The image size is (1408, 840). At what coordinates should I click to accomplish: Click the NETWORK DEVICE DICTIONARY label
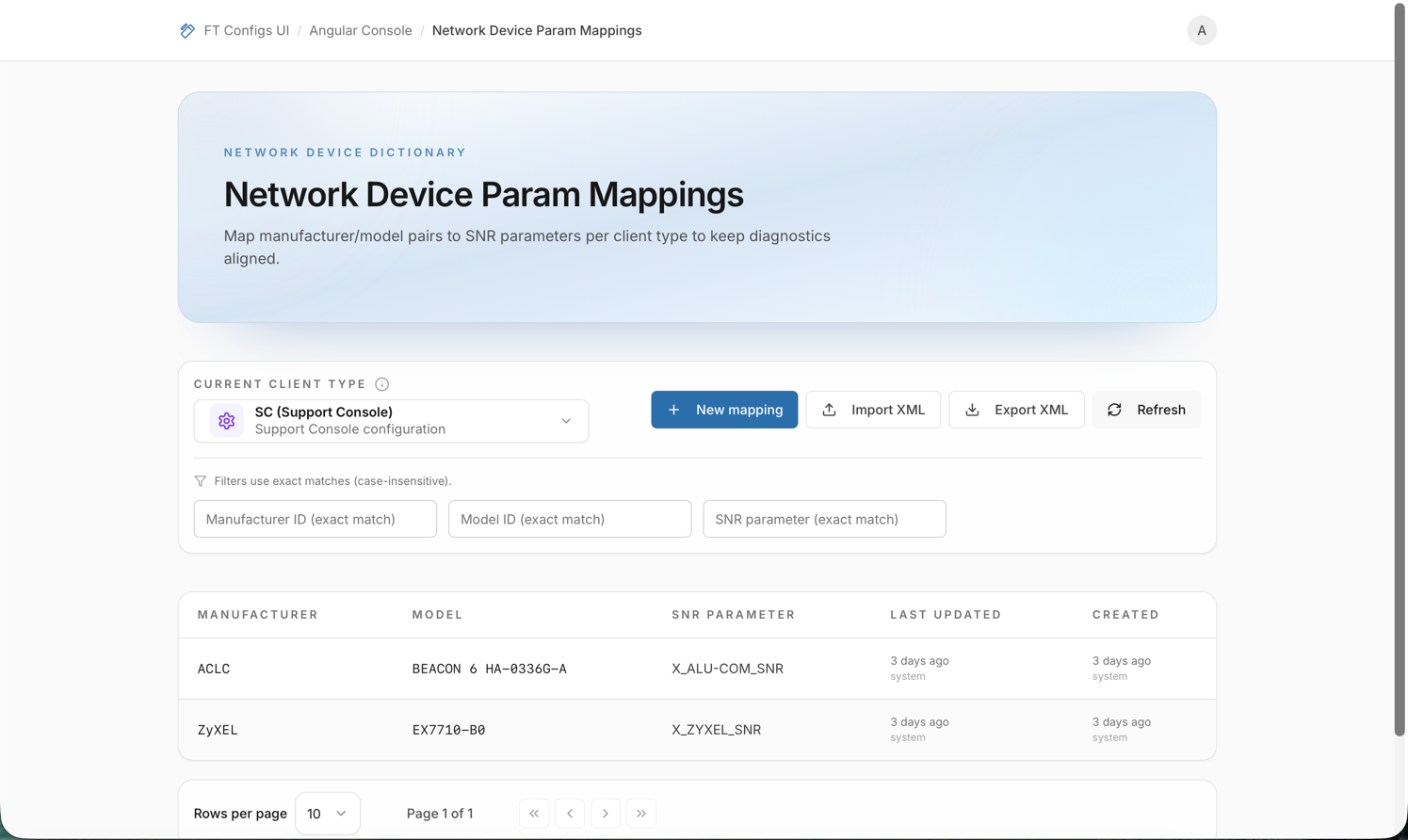click(x=345, y=153)
